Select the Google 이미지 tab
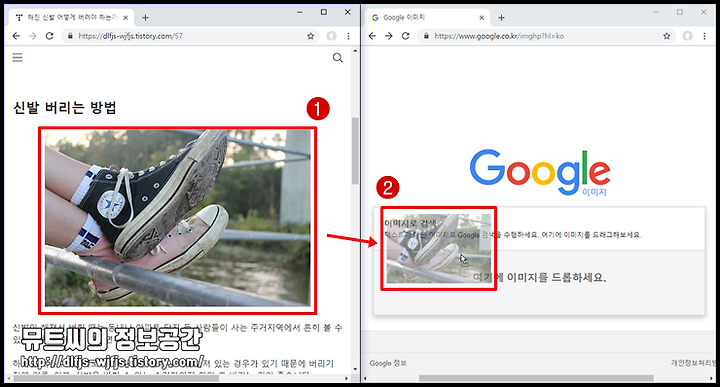This screenshot has width=720, height=387. [x=427, y=17]
